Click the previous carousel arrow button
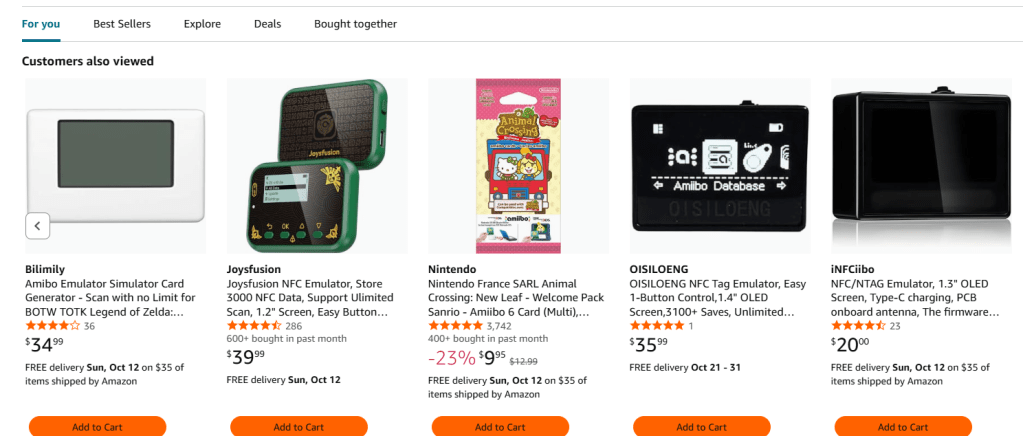 click(x=37, y=226)
